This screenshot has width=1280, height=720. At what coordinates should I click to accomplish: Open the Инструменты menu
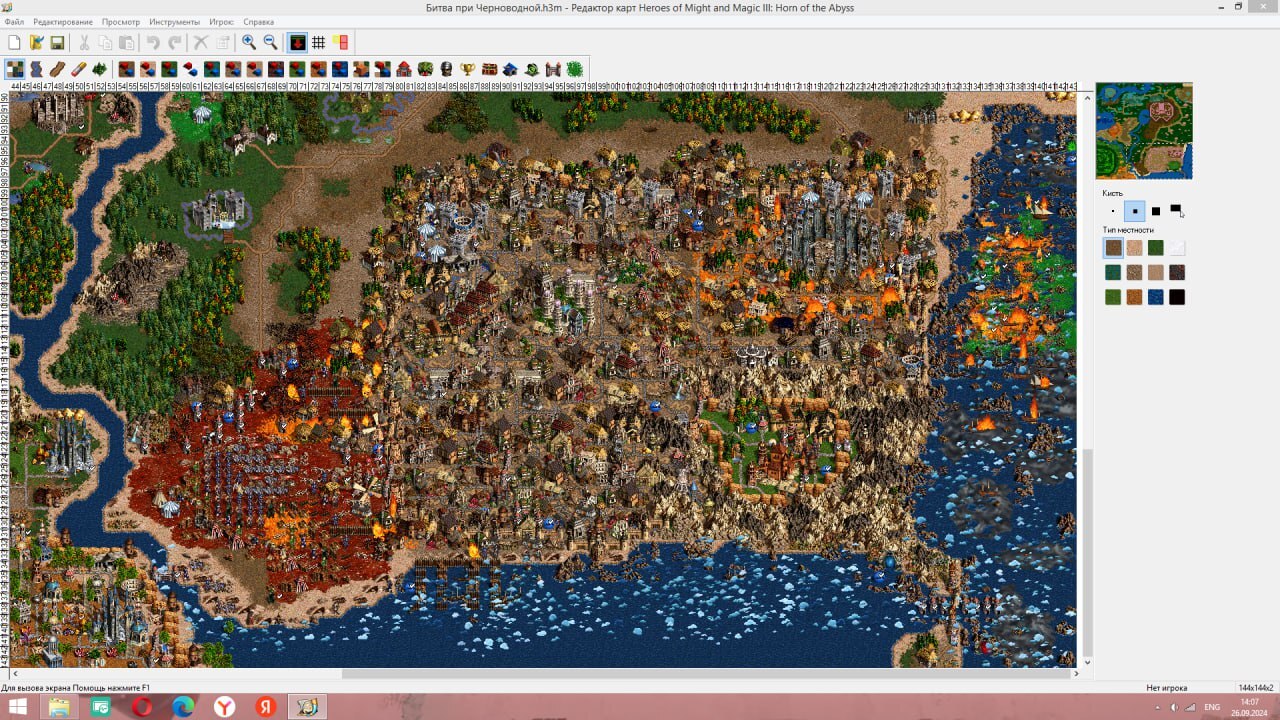[x=175, y=22]
